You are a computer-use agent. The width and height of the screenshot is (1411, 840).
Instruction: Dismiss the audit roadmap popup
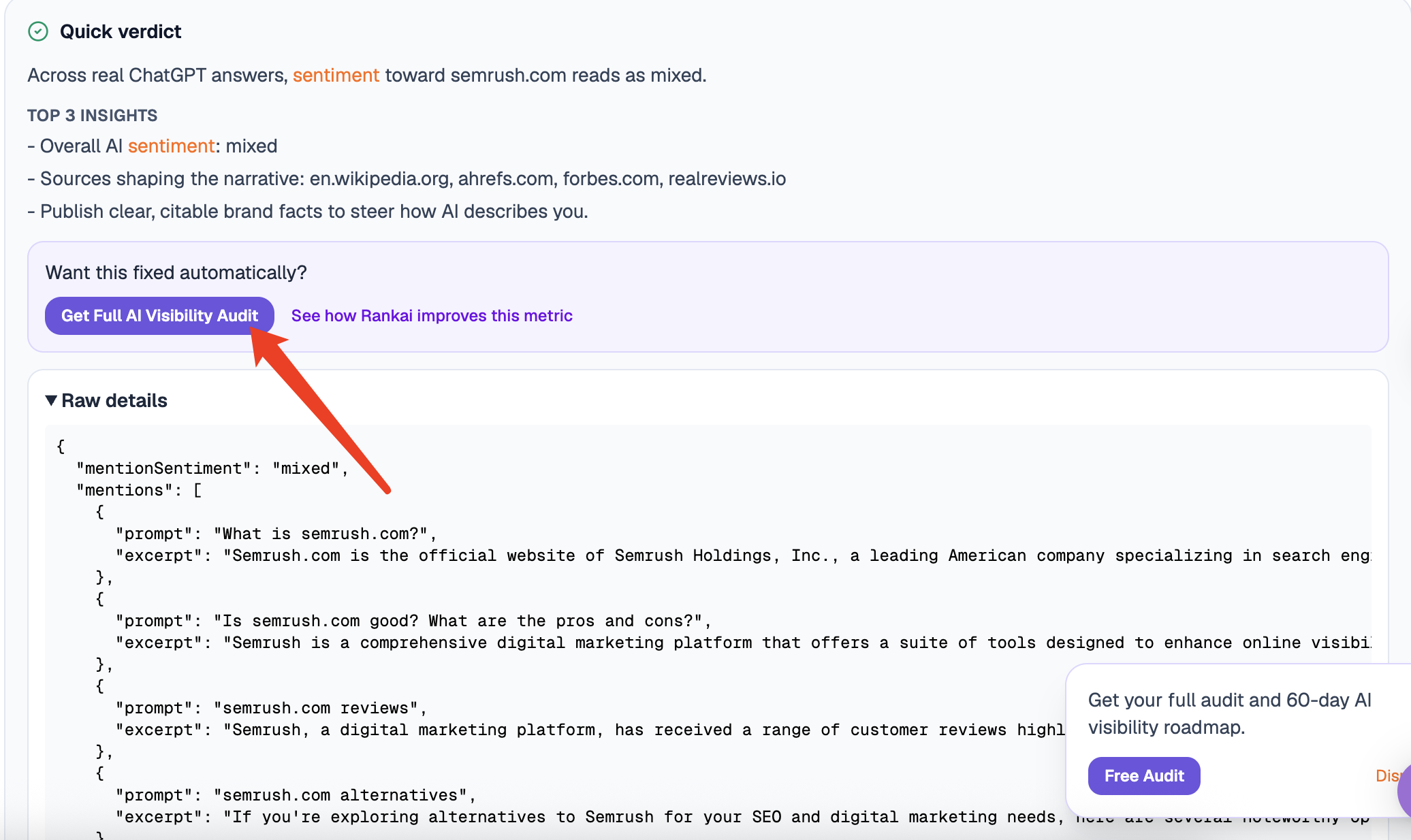pos(1387,776)
